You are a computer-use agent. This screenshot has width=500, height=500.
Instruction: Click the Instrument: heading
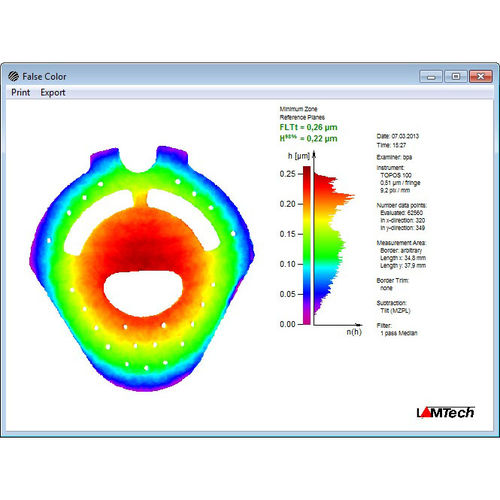(x=390, y=167)
